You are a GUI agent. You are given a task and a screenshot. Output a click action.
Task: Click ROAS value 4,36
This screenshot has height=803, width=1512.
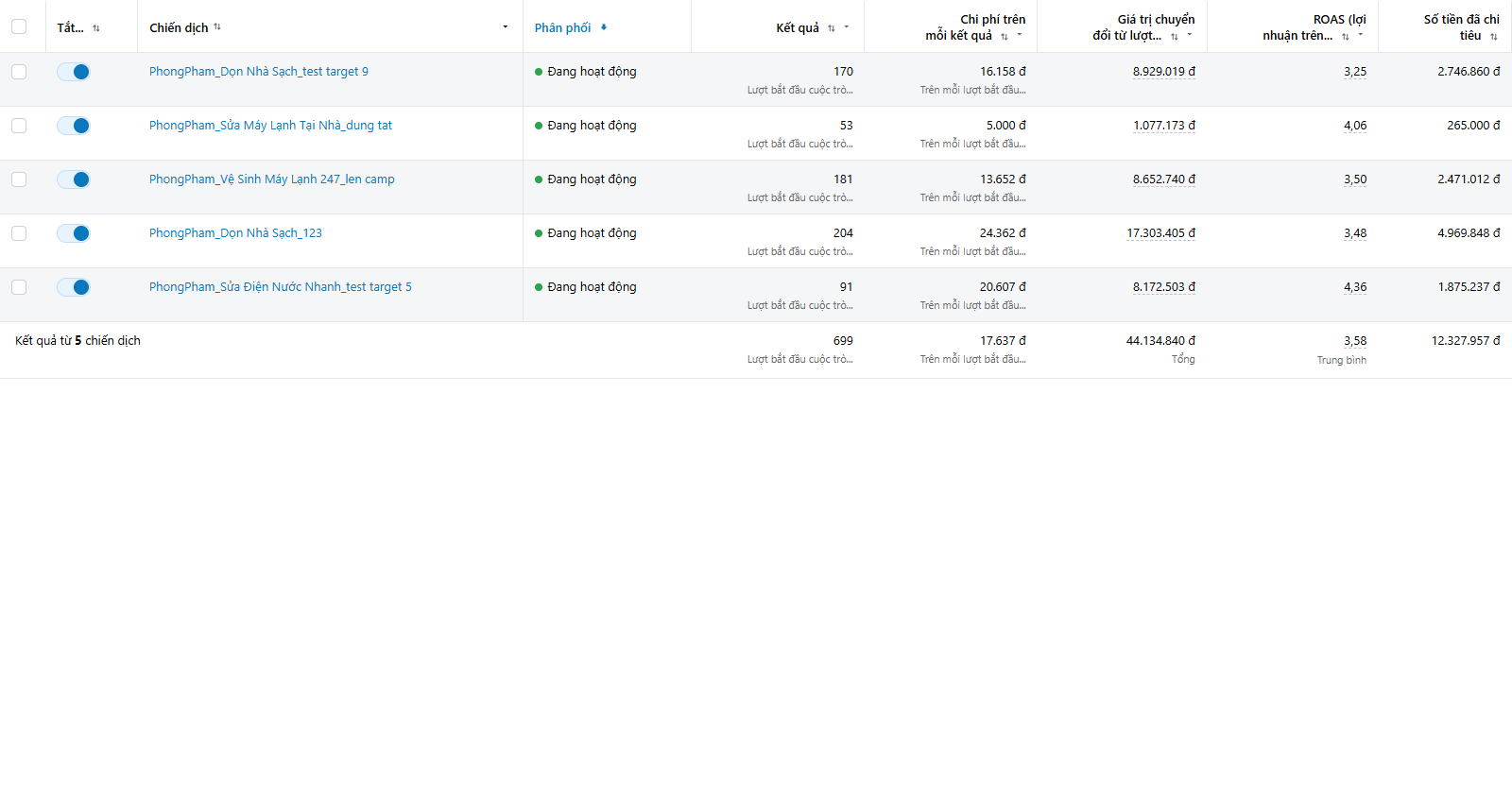coord(1355,287)
